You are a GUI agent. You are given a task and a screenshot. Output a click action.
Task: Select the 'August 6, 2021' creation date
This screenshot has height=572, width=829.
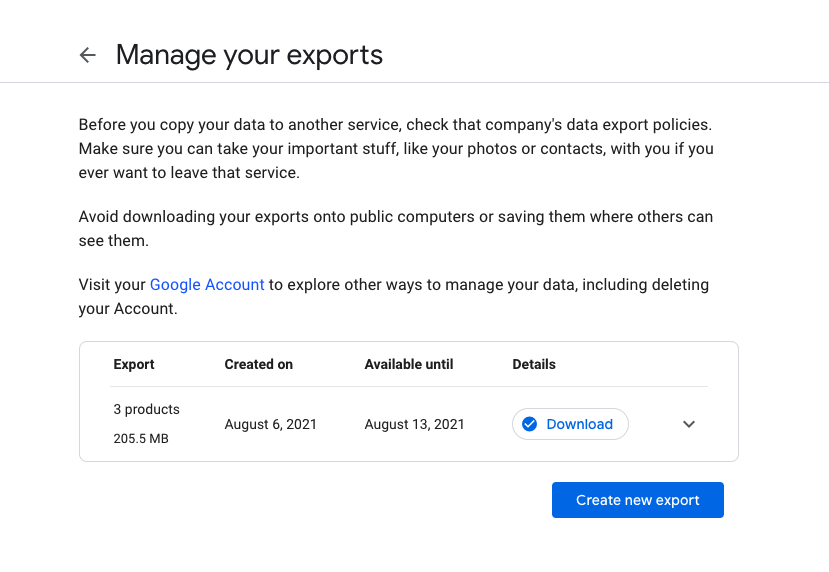click(271, 424)
